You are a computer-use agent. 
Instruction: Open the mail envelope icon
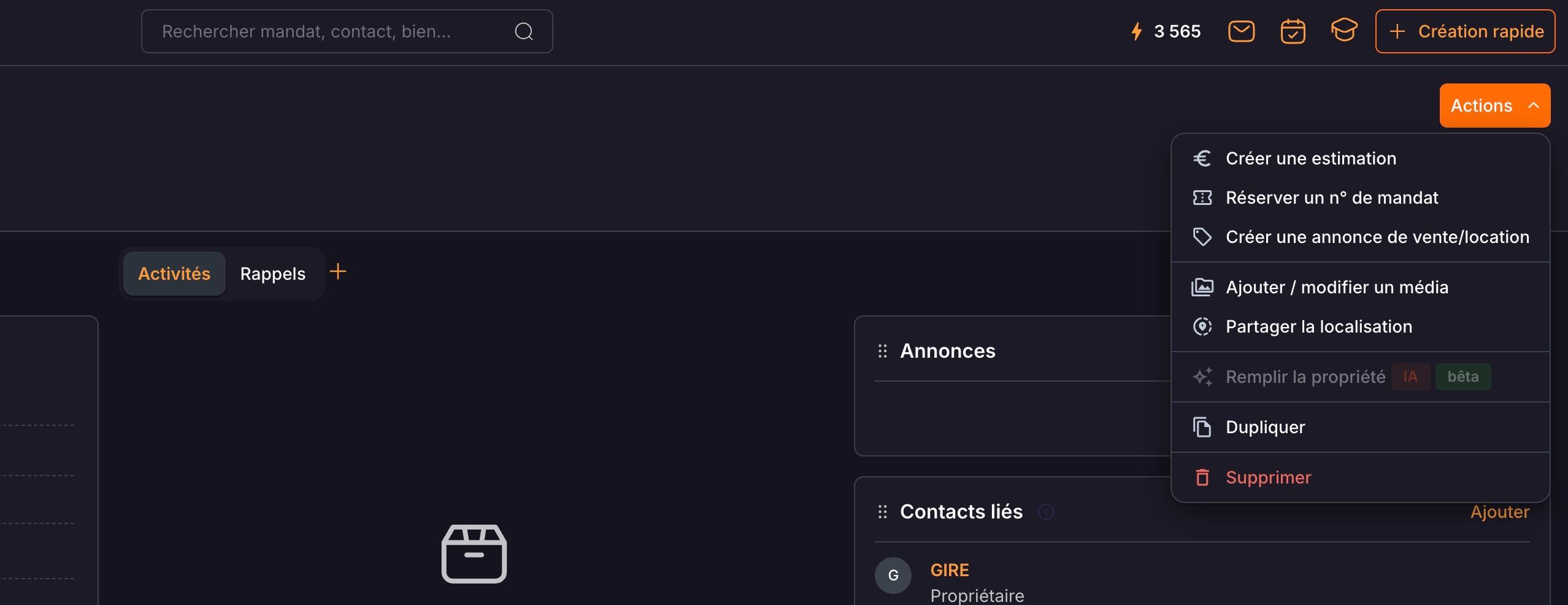1241,31
